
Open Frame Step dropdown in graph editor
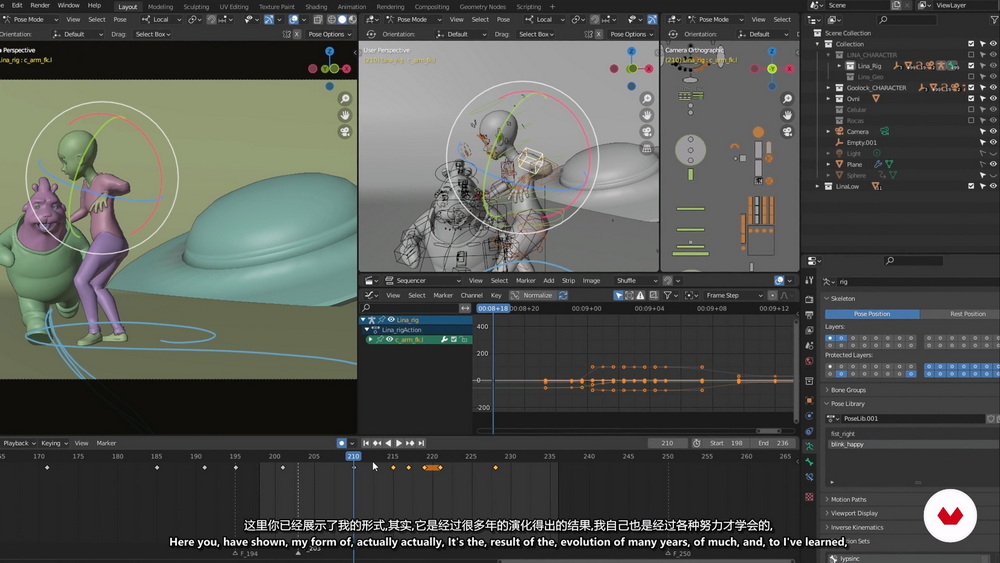[733, 295]
